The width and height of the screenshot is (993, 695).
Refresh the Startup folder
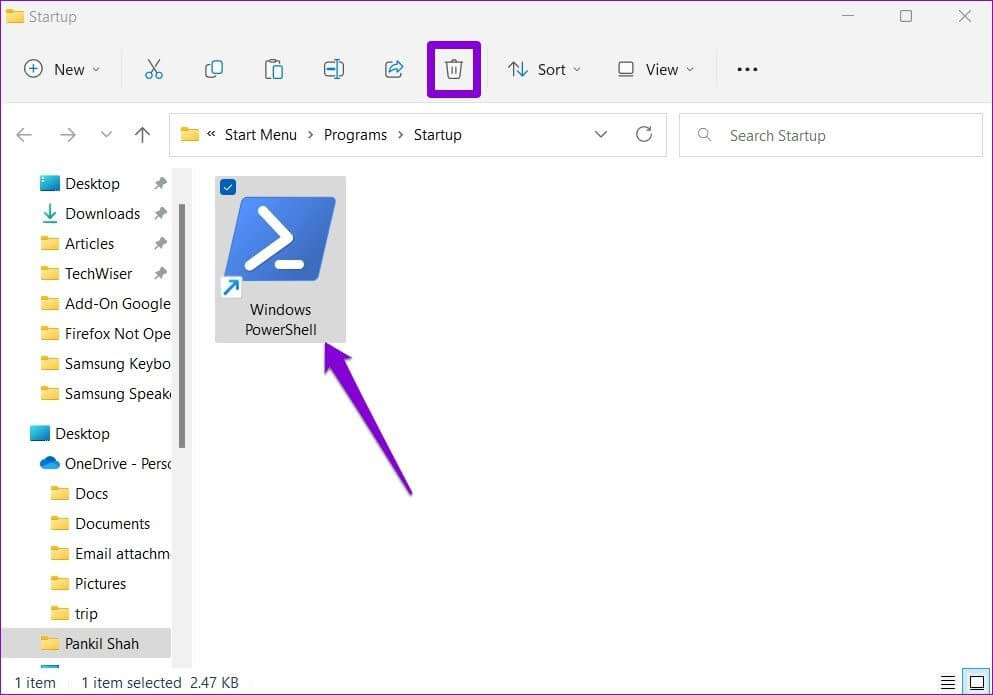644,134
